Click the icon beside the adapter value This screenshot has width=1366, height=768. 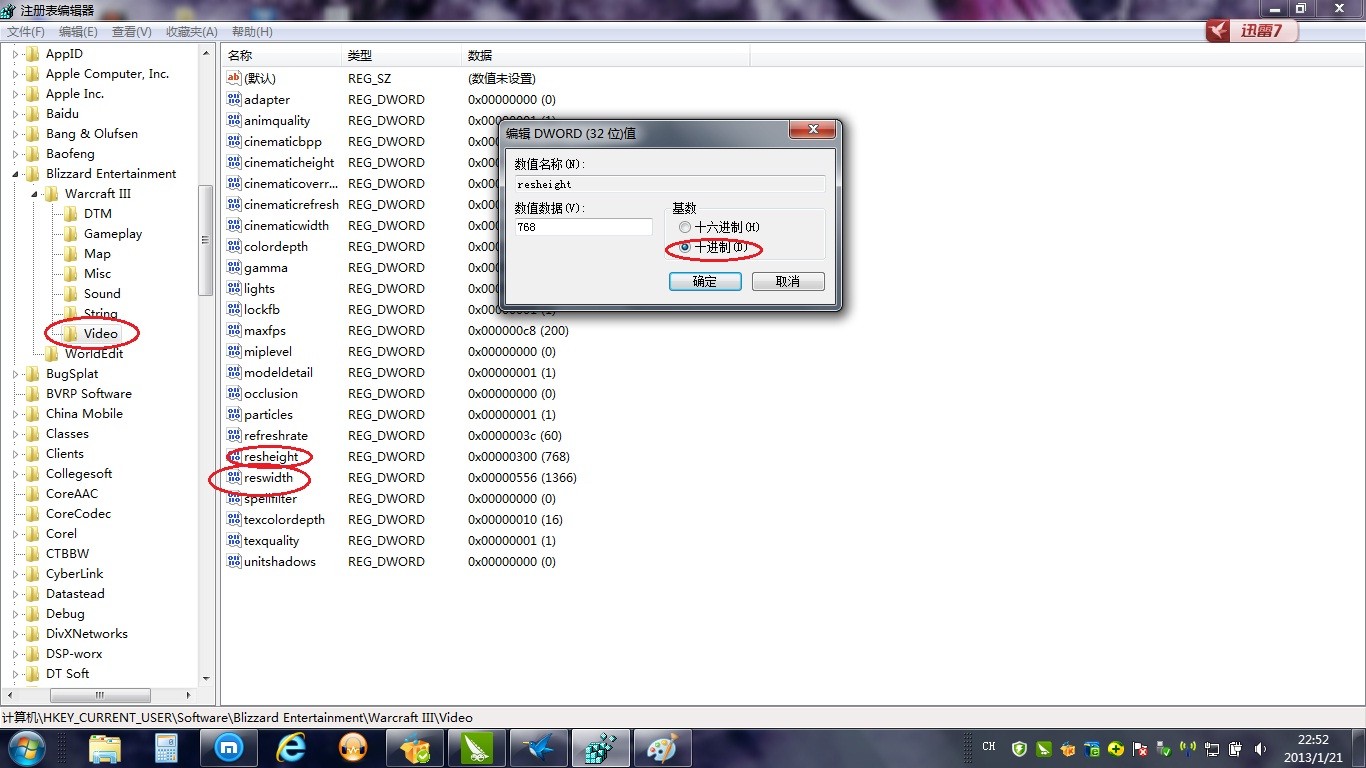235,99
